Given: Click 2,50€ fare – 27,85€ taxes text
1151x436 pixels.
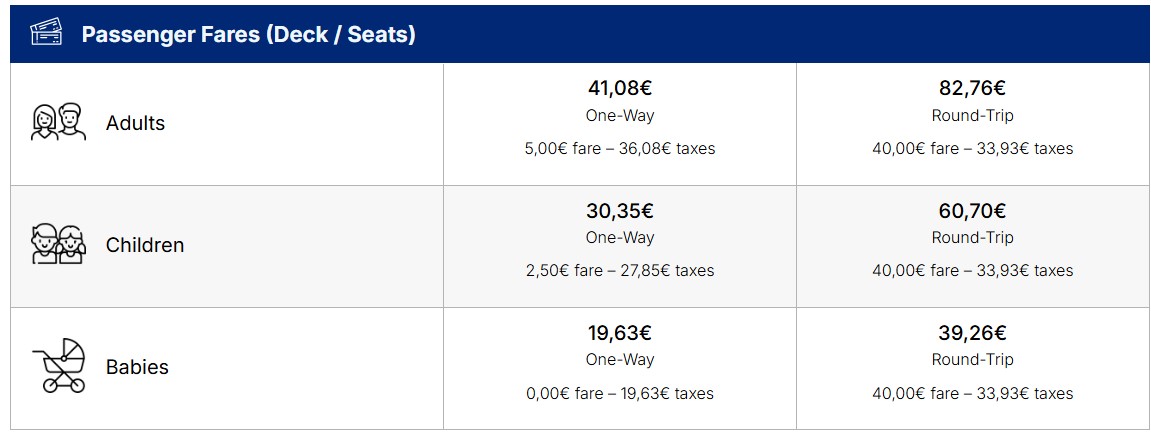Looking at the screenshot, I should pos(620,271).
